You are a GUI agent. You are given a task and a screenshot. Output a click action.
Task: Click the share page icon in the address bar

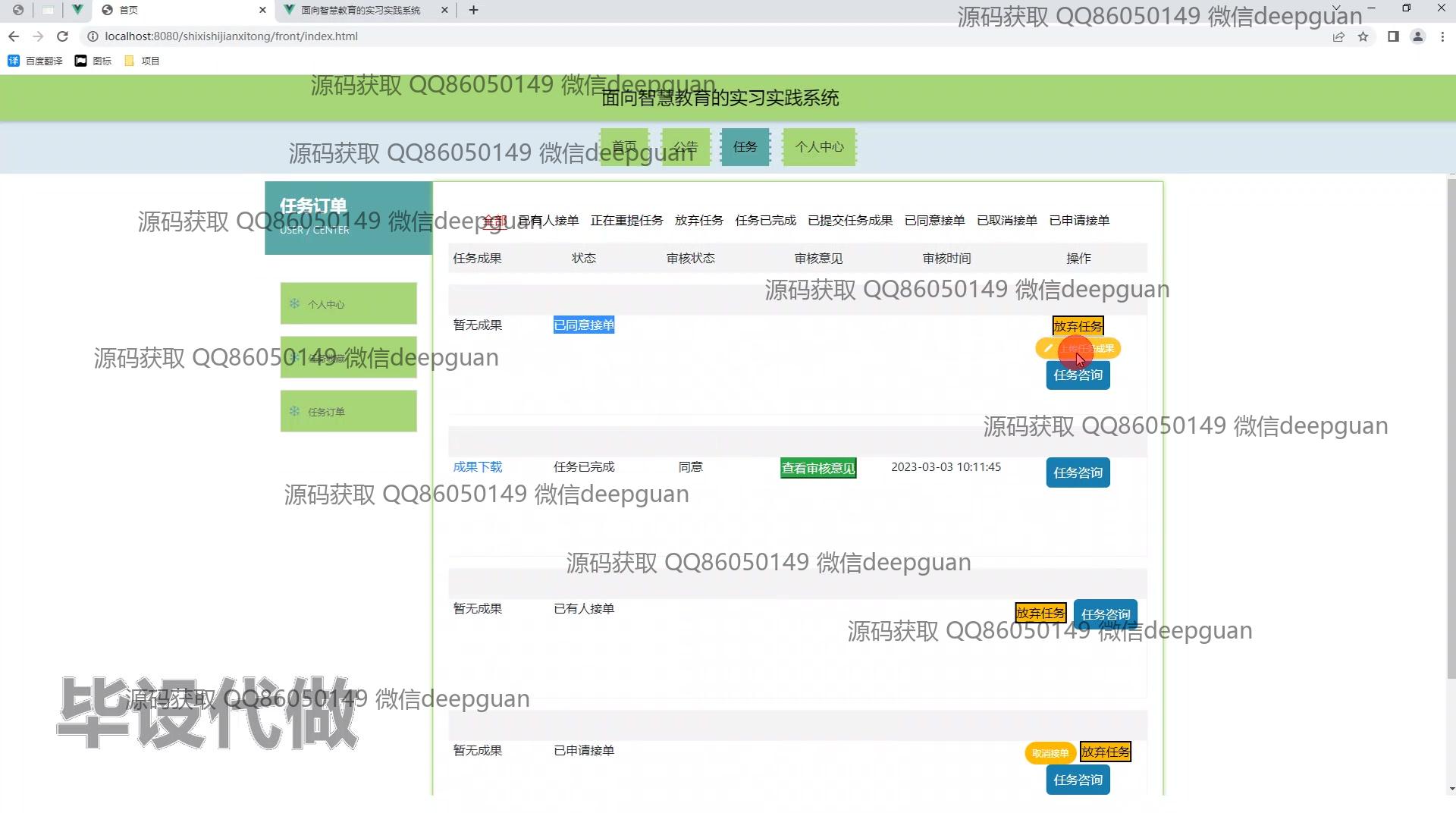click(x=1338, y=36)
